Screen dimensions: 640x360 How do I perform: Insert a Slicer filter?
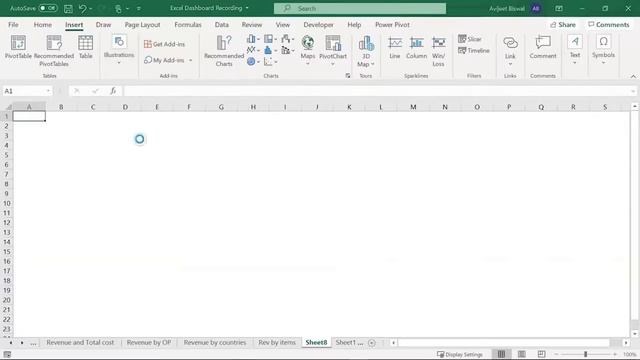470,39
